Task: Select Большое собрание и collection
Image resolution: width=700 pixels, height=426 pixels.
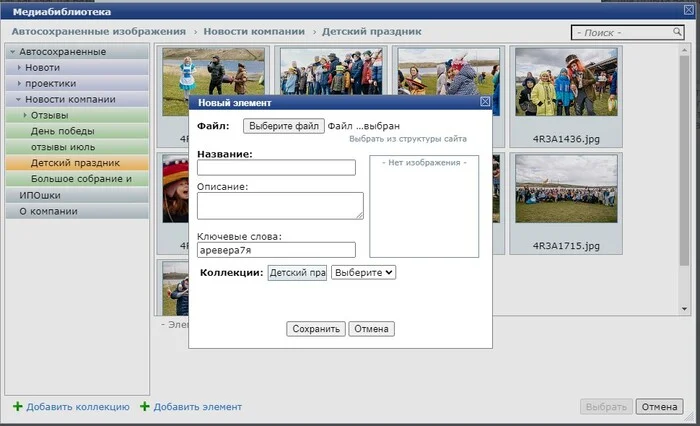Action: pyautogui.click(x=77, y=179)
